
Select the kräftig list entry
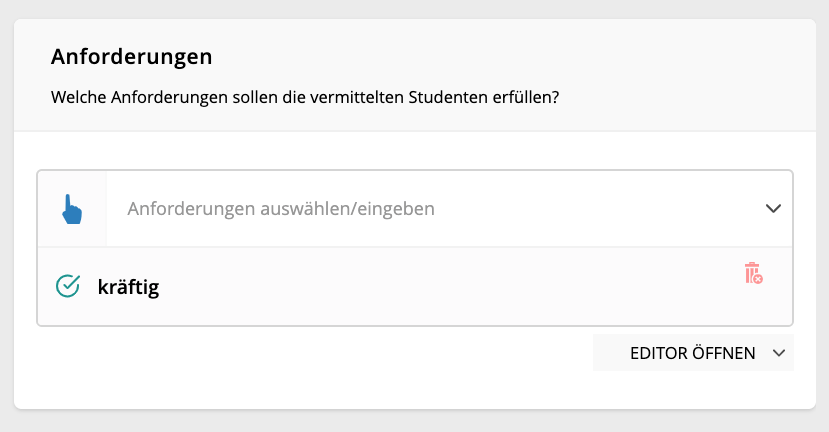(415, 286)
